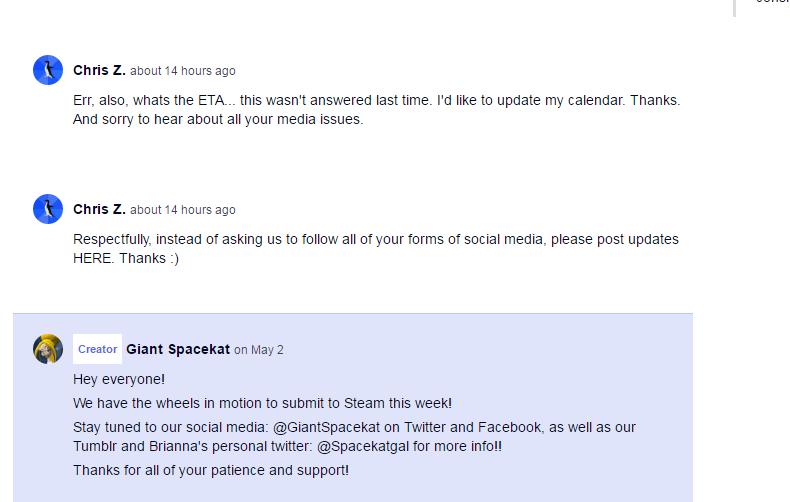Click the 'Hey everyone!' line

(119, 379)
